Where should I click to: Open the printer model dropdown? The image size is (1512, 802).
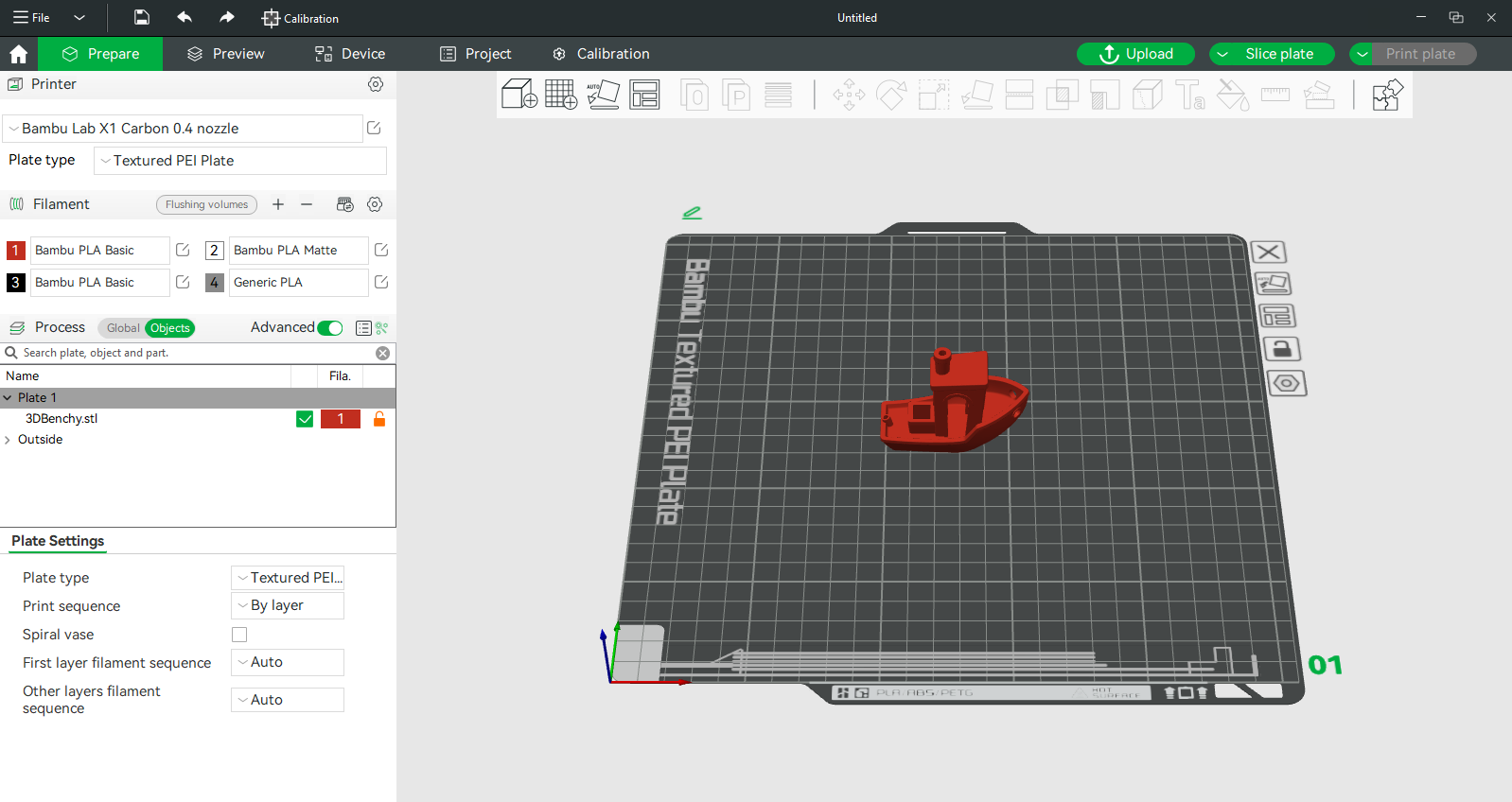tap(184, 129)
